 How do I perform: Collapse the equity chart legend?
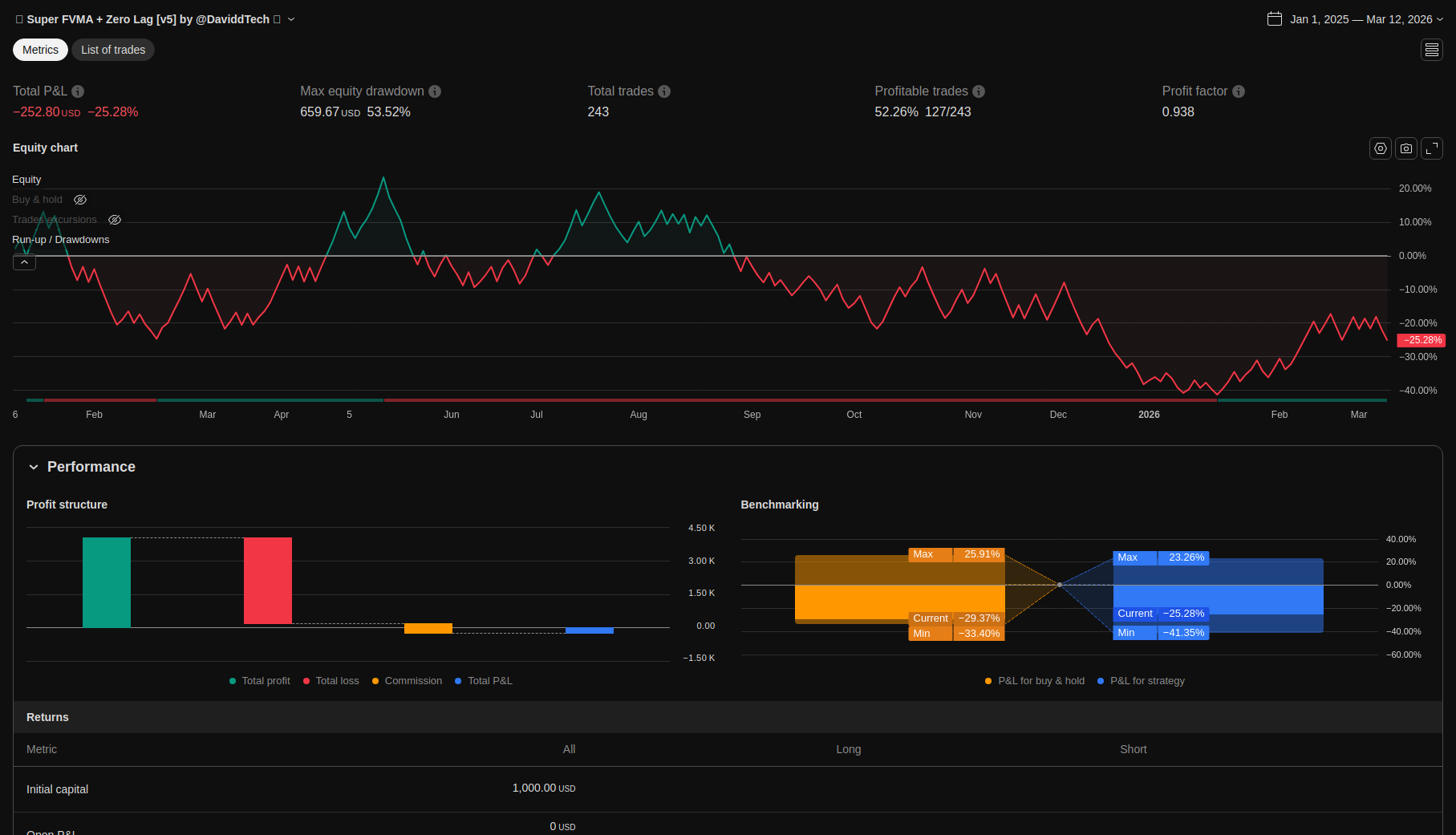click(x=24, y=262)
